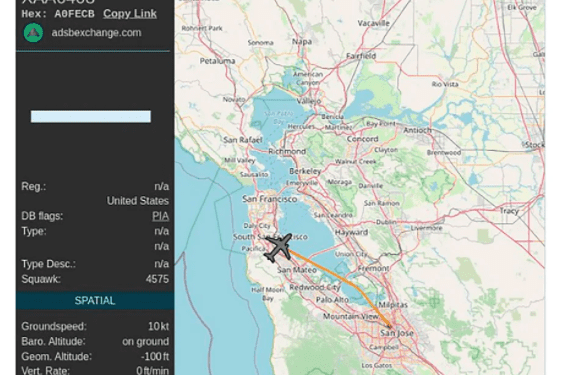Click the Mountain View label on the map

coord(350,317)
